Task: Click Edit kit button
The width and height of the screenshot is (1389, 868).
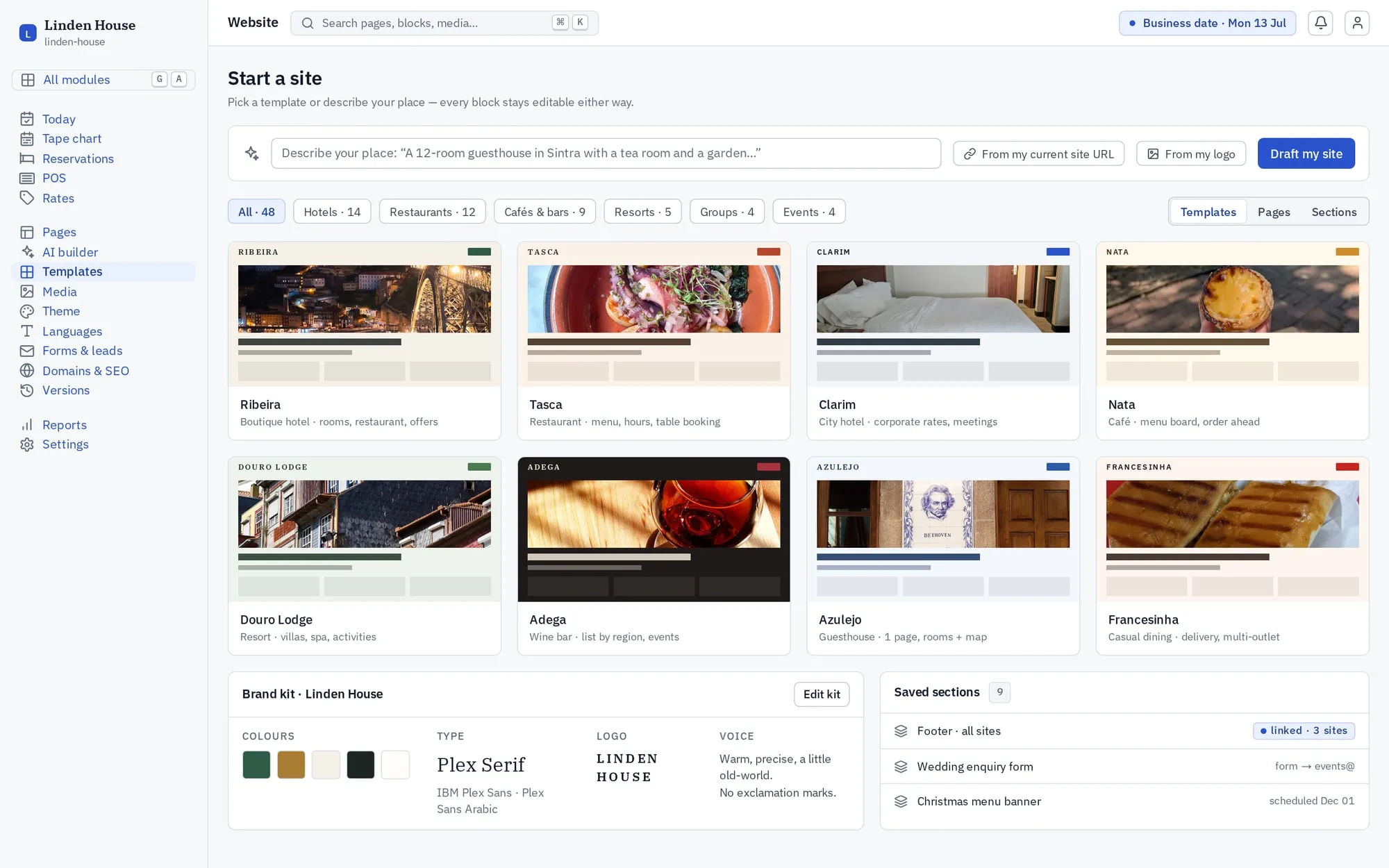Action: (x=821, y=694)
